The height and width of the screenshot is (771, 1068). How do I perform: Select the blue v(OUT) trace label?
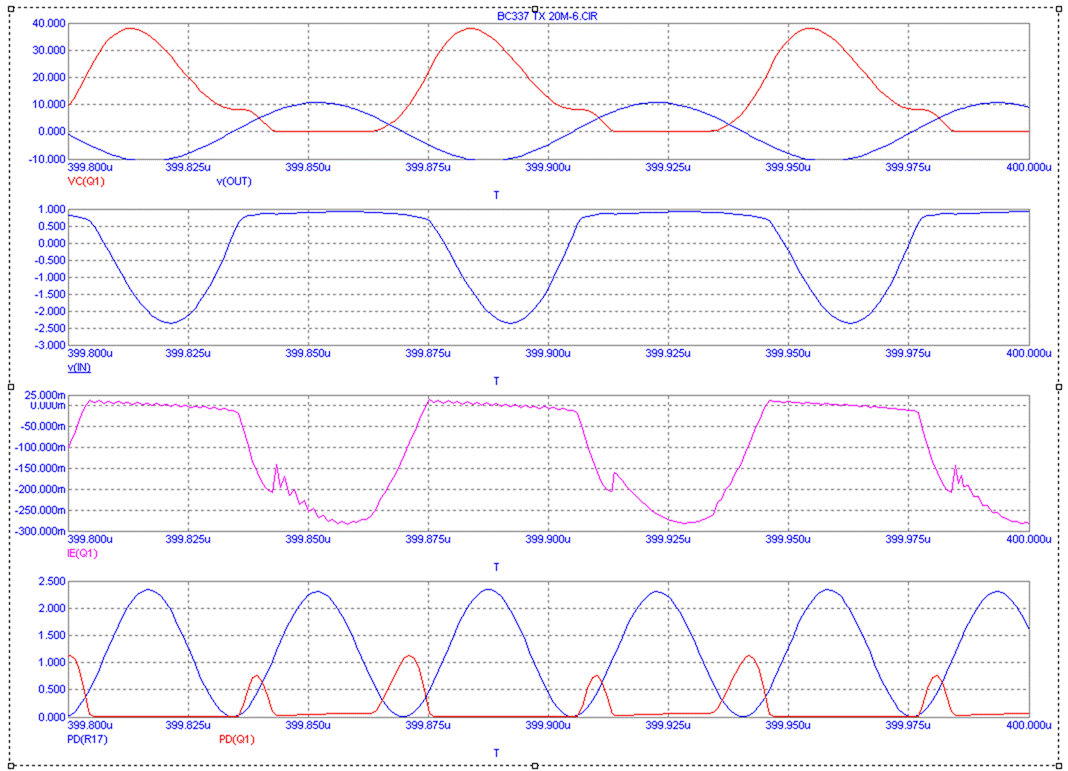click(235, 181)
